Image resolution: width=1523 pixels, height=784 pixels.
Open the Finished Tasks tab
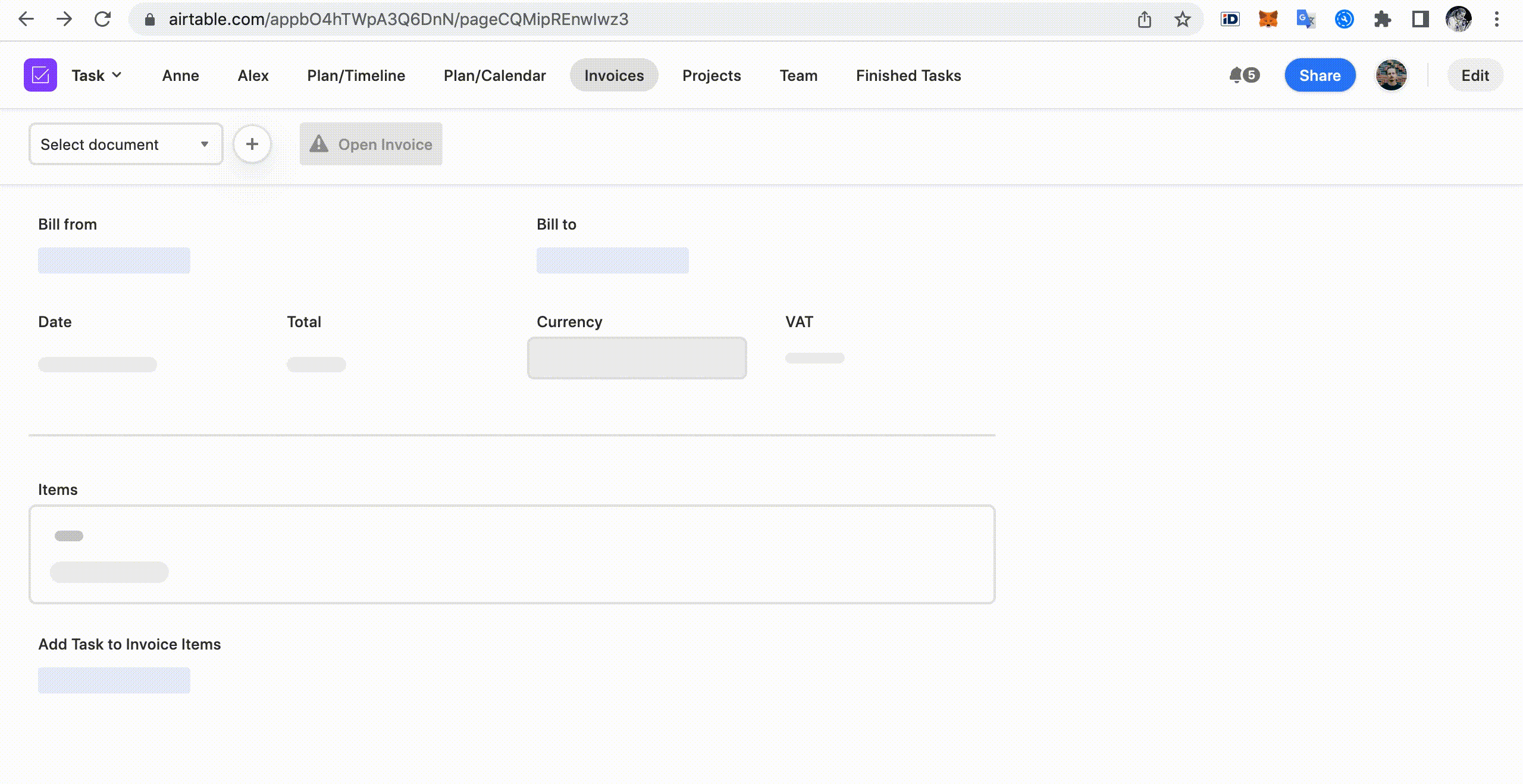(x=907, y=75)
